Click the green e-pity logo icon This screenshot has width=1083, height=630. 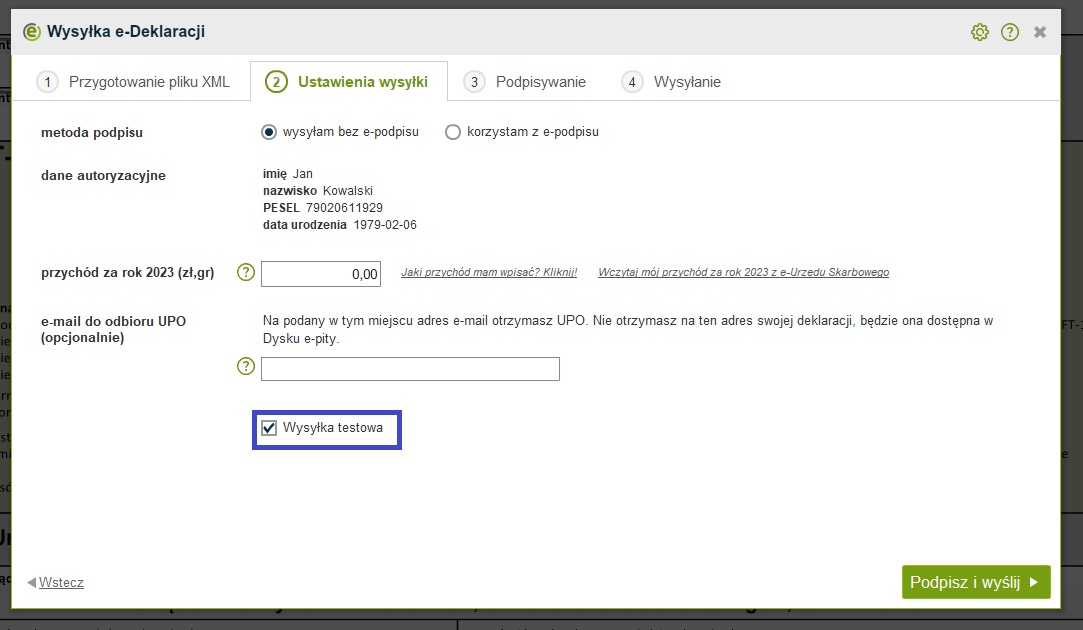click(32, 32)
